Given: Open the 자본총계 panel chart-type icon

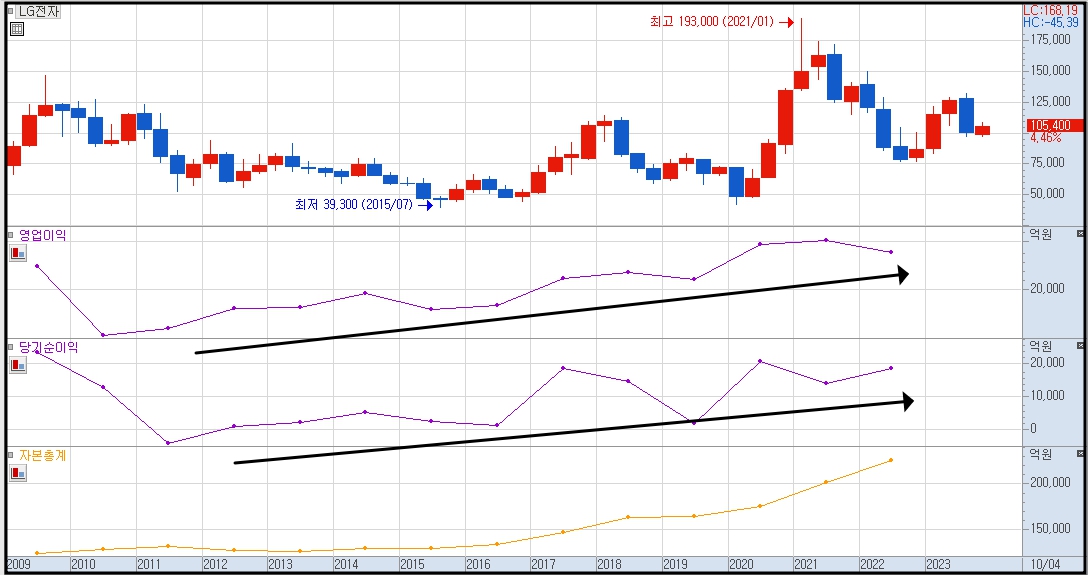Looking at the screenshot, I should pos(18,474).
